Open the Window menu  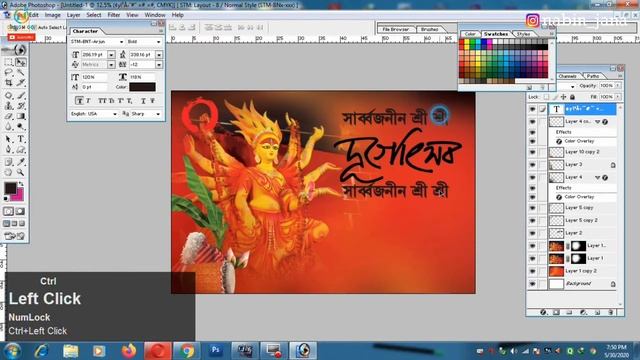155,15
